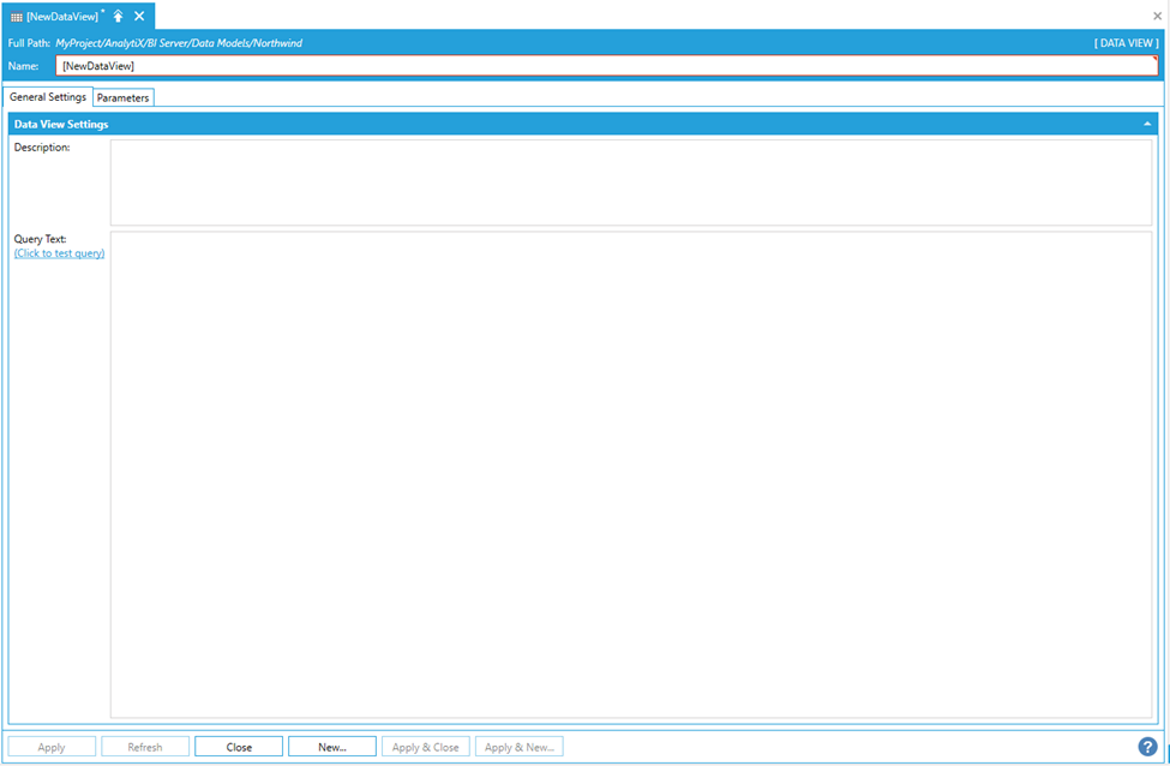This screenshot has height=766, width=1170.
Task: Click inside the Query Text editor area
Action: click(630, 474)
